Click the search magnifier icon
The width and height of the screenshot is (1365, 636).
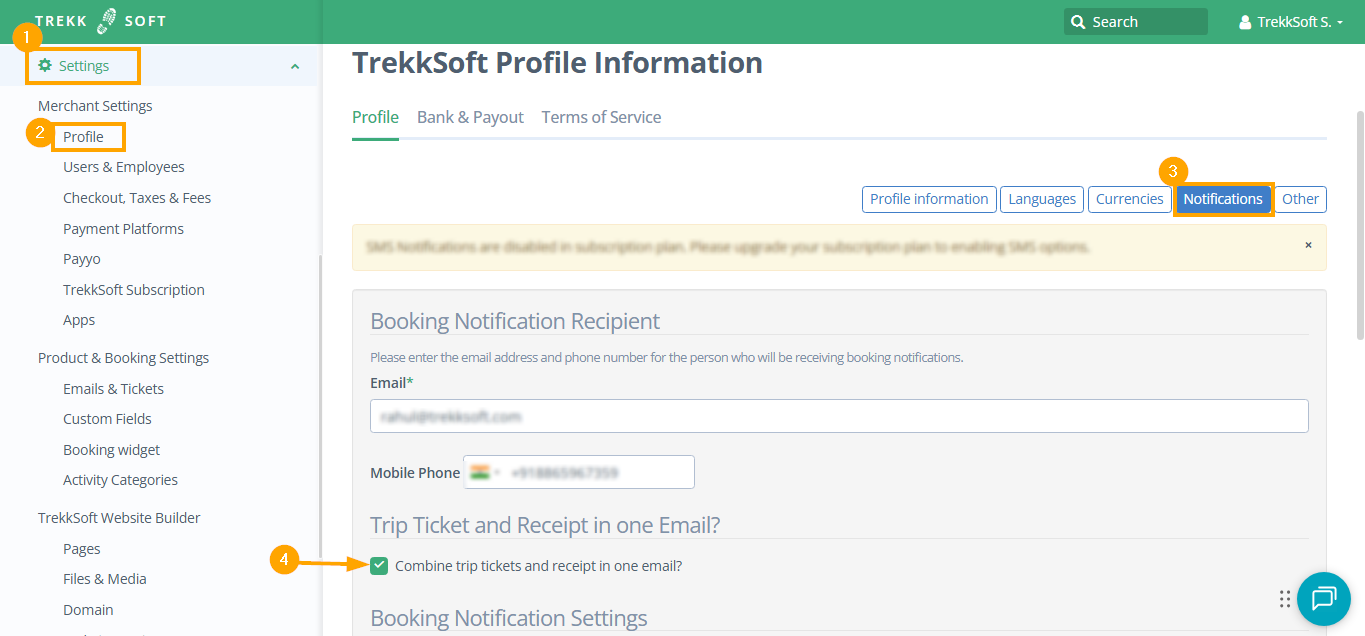coord(1078,22)
